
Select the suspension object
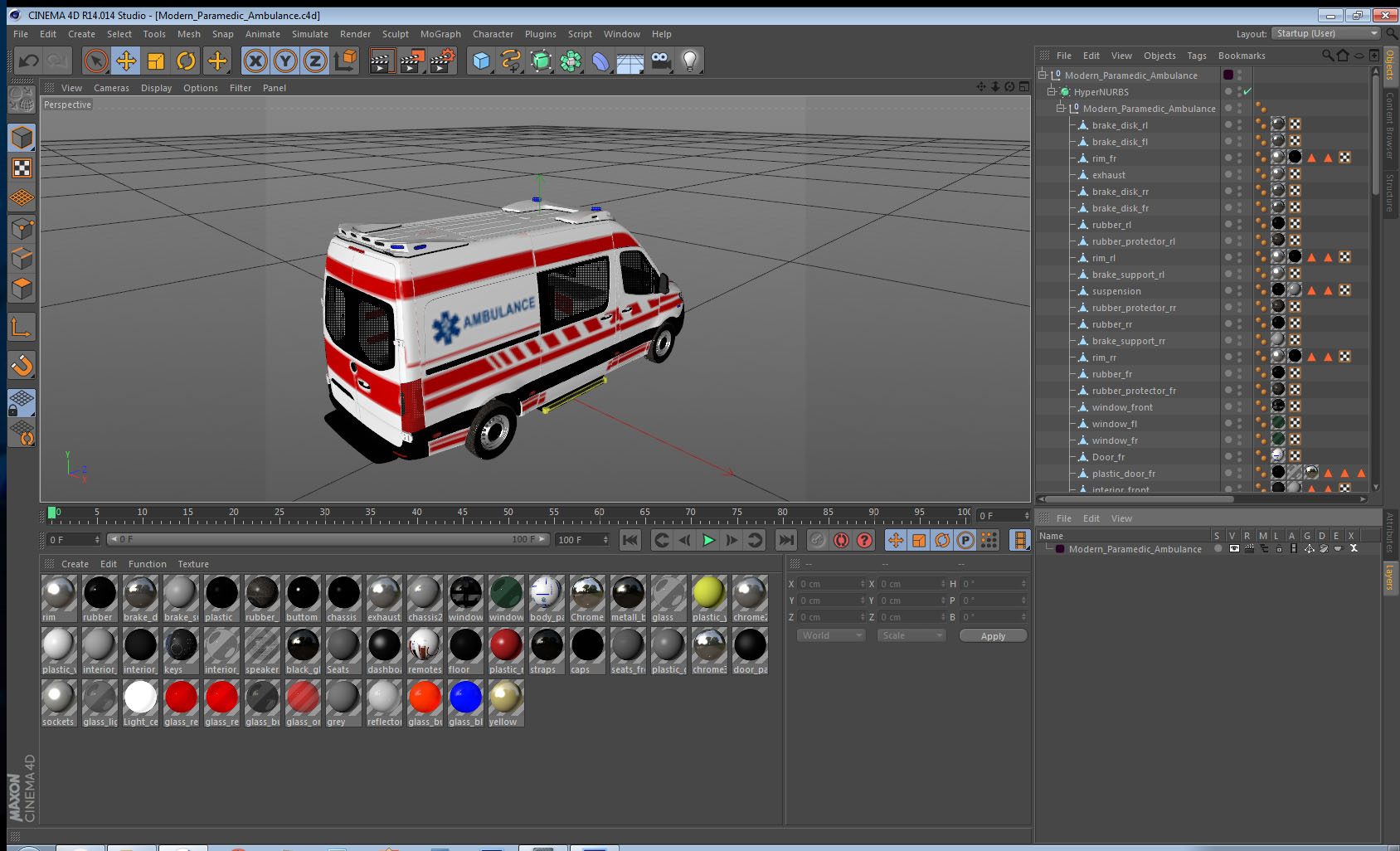coord(1116,291)
